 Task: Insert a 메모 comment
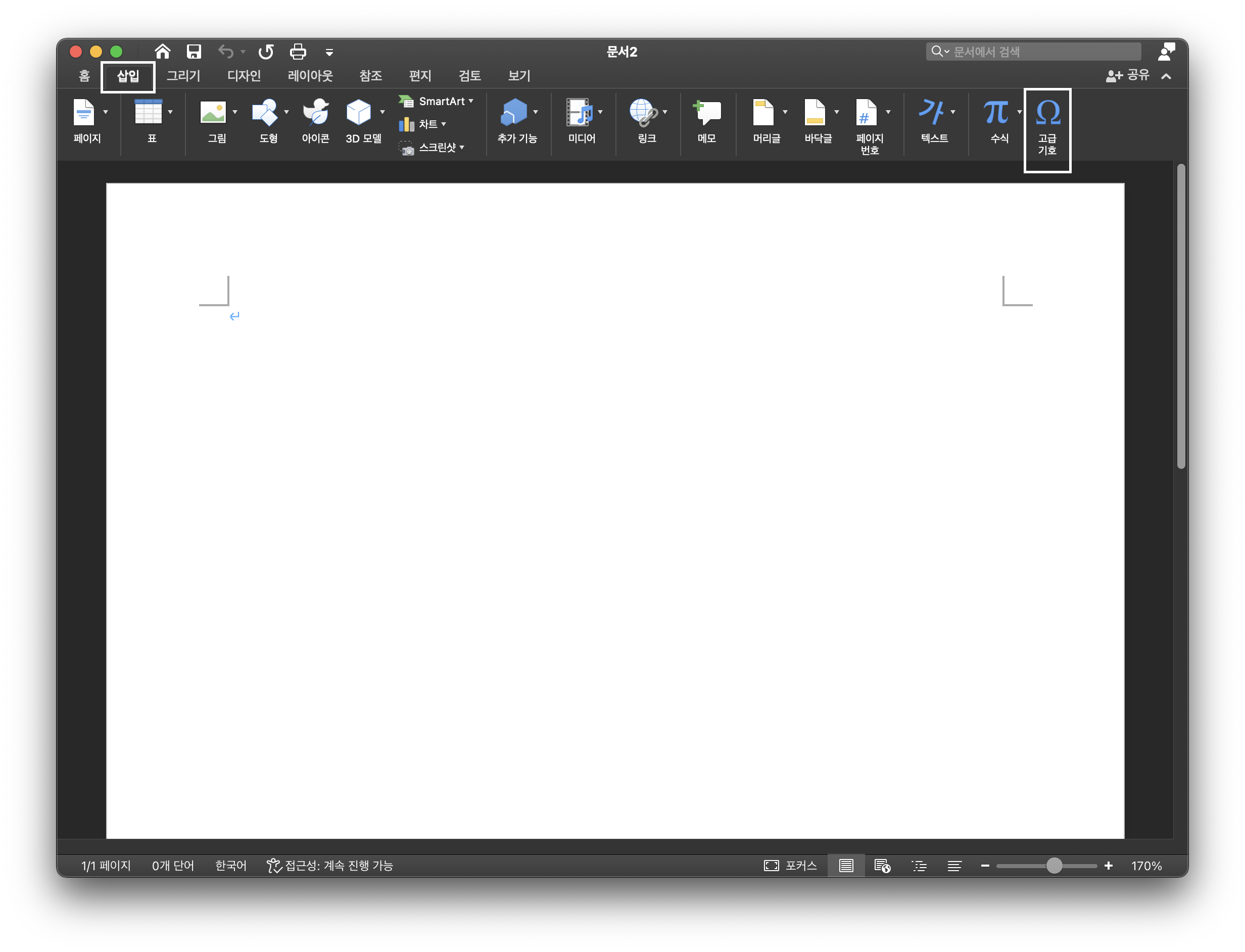point(707,113)
